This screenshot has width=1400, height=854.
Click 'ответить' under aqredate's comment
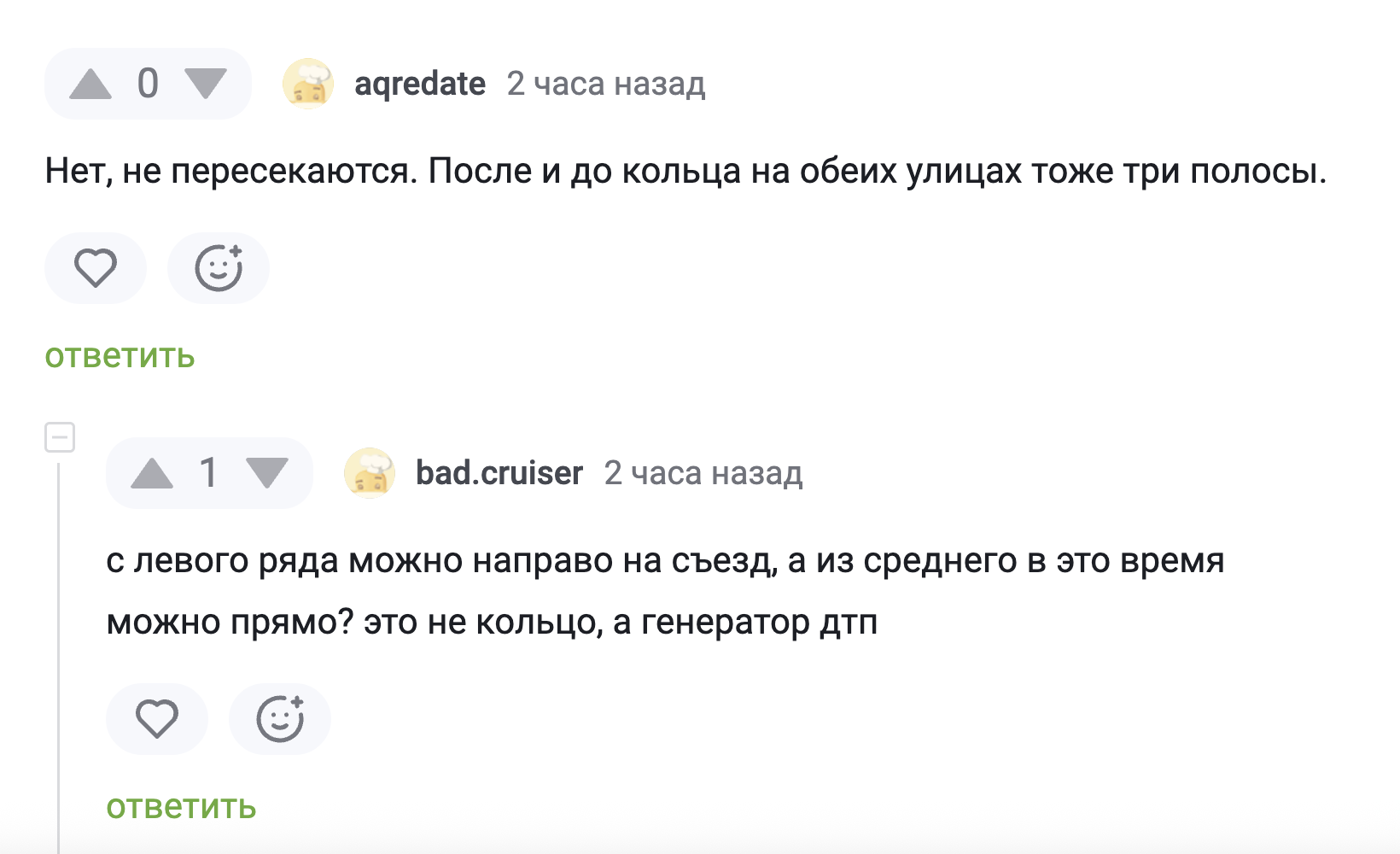click(x=120, y=356)
